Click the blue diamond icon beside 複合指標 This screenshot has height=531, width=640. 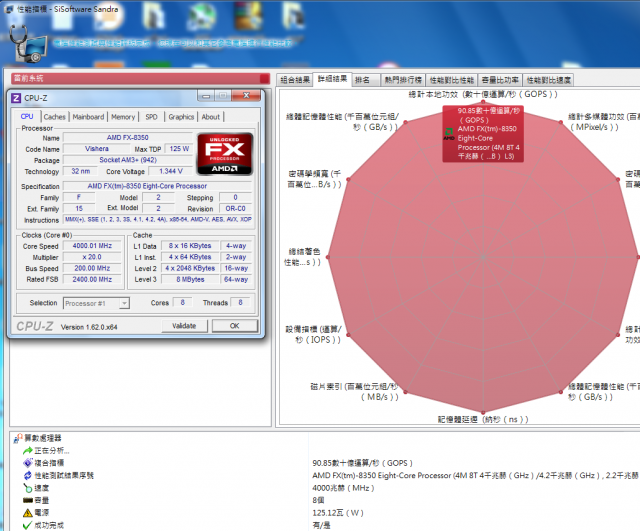tap(27, 463)
